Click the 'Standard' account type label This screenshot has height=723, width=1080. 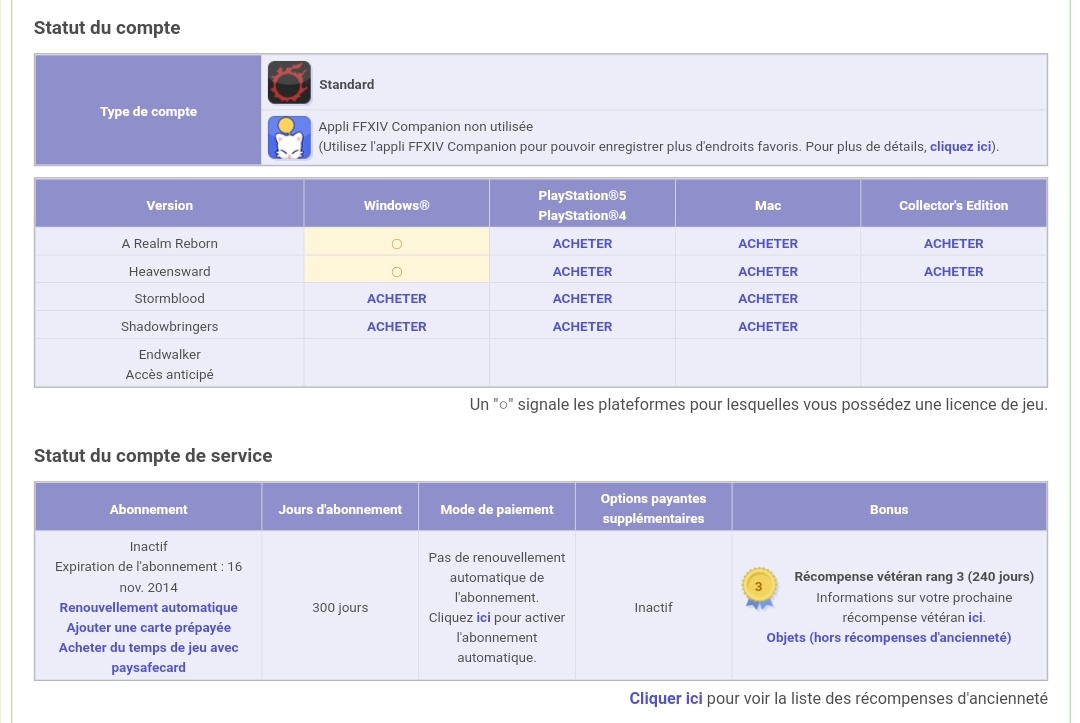(x=346, y=84)
